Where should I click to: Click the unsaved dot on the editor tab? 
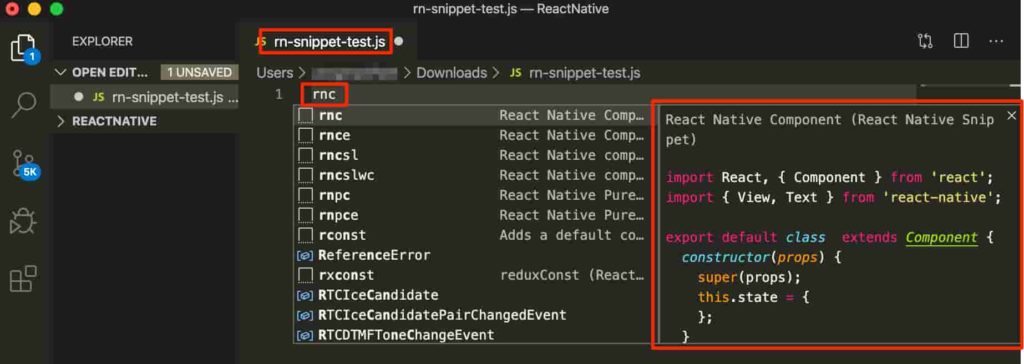coord(398,42)
